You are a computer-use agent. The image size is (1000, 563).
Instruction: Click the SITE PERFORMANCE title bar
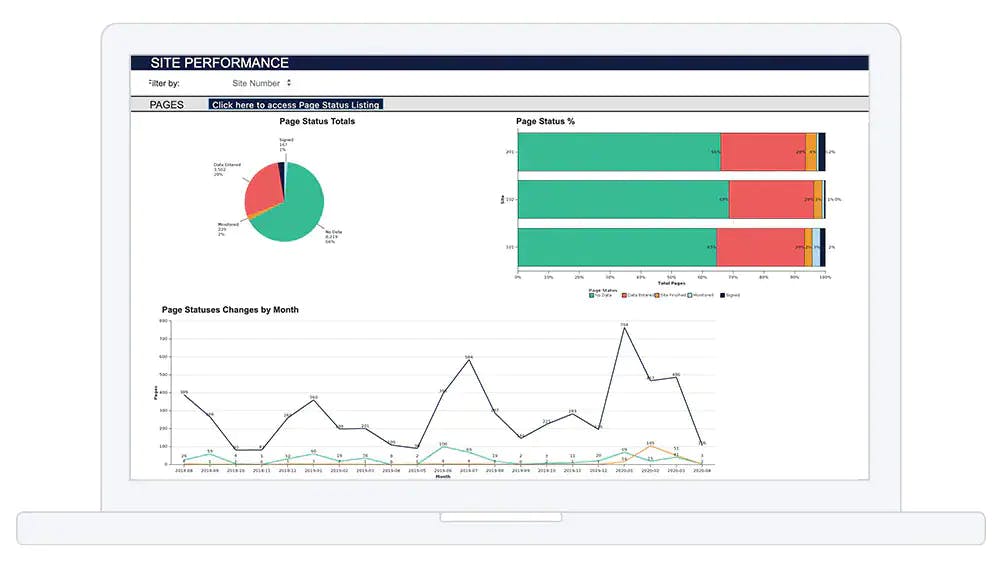click(499, 62)
